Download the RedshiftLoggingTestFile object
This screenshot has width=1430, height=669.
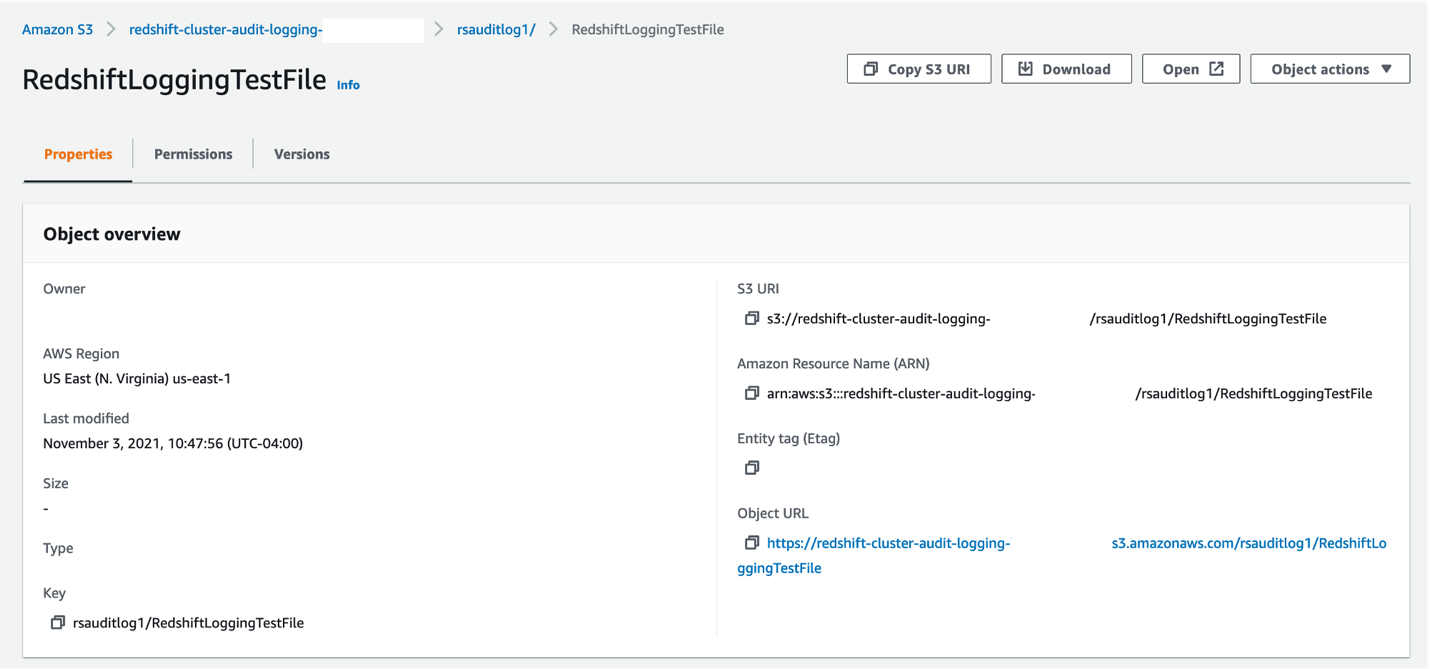(1066, 69)
